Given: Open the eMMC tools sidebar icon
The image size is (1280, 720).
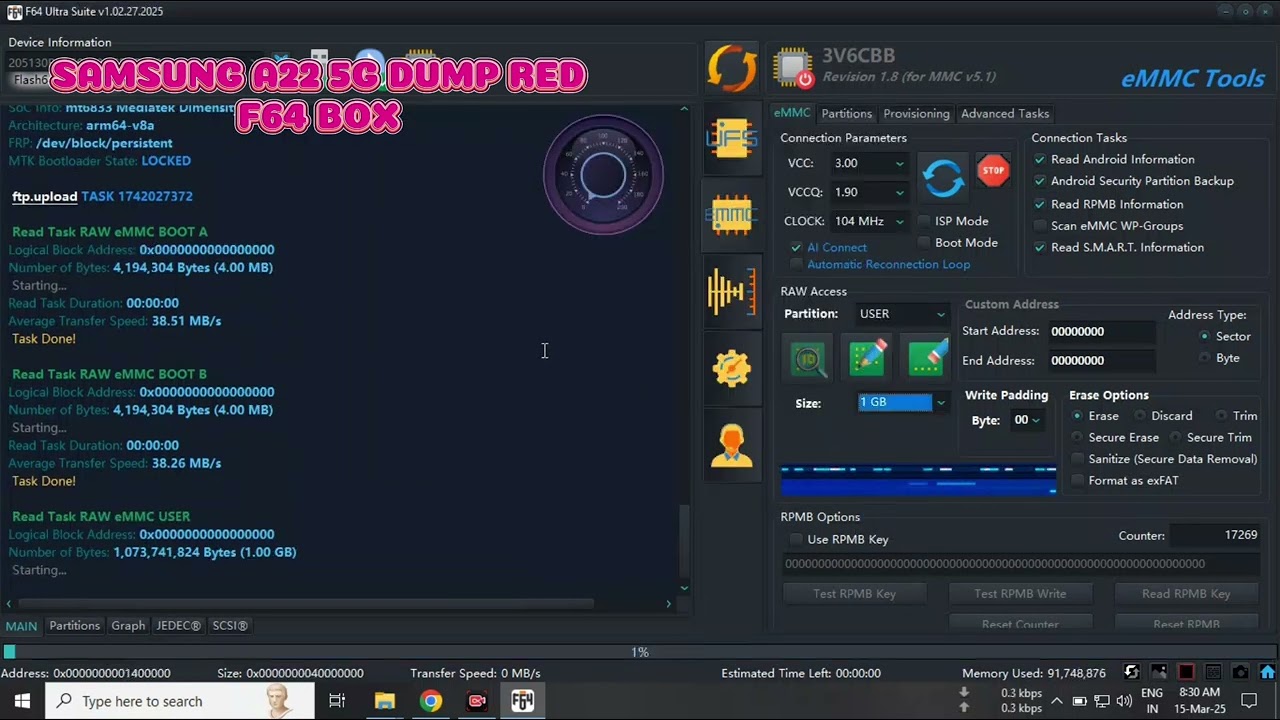Looking at the screenshot, I should (x=732, y=215).
